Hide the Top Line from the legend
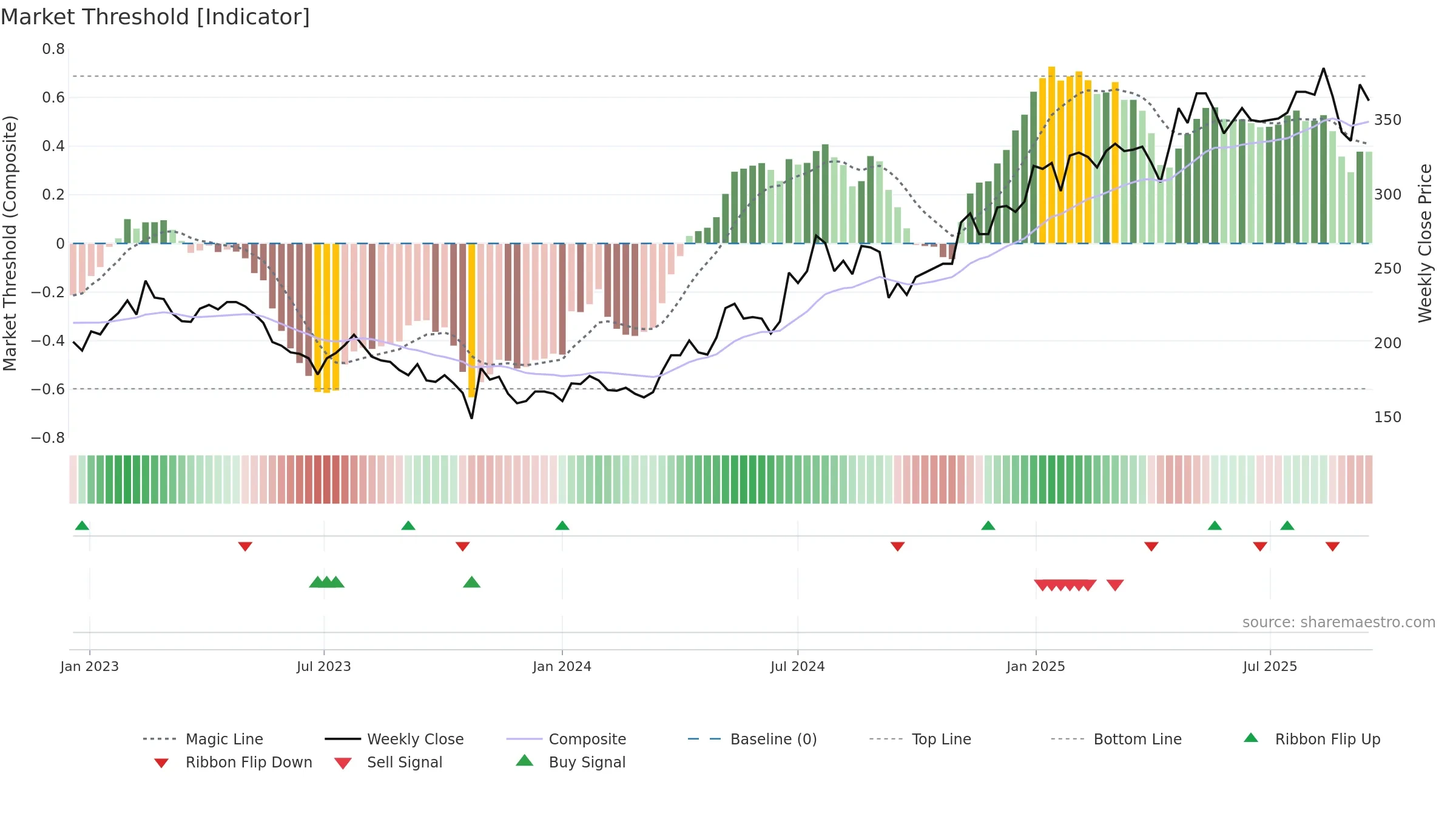 click(920, 739)
